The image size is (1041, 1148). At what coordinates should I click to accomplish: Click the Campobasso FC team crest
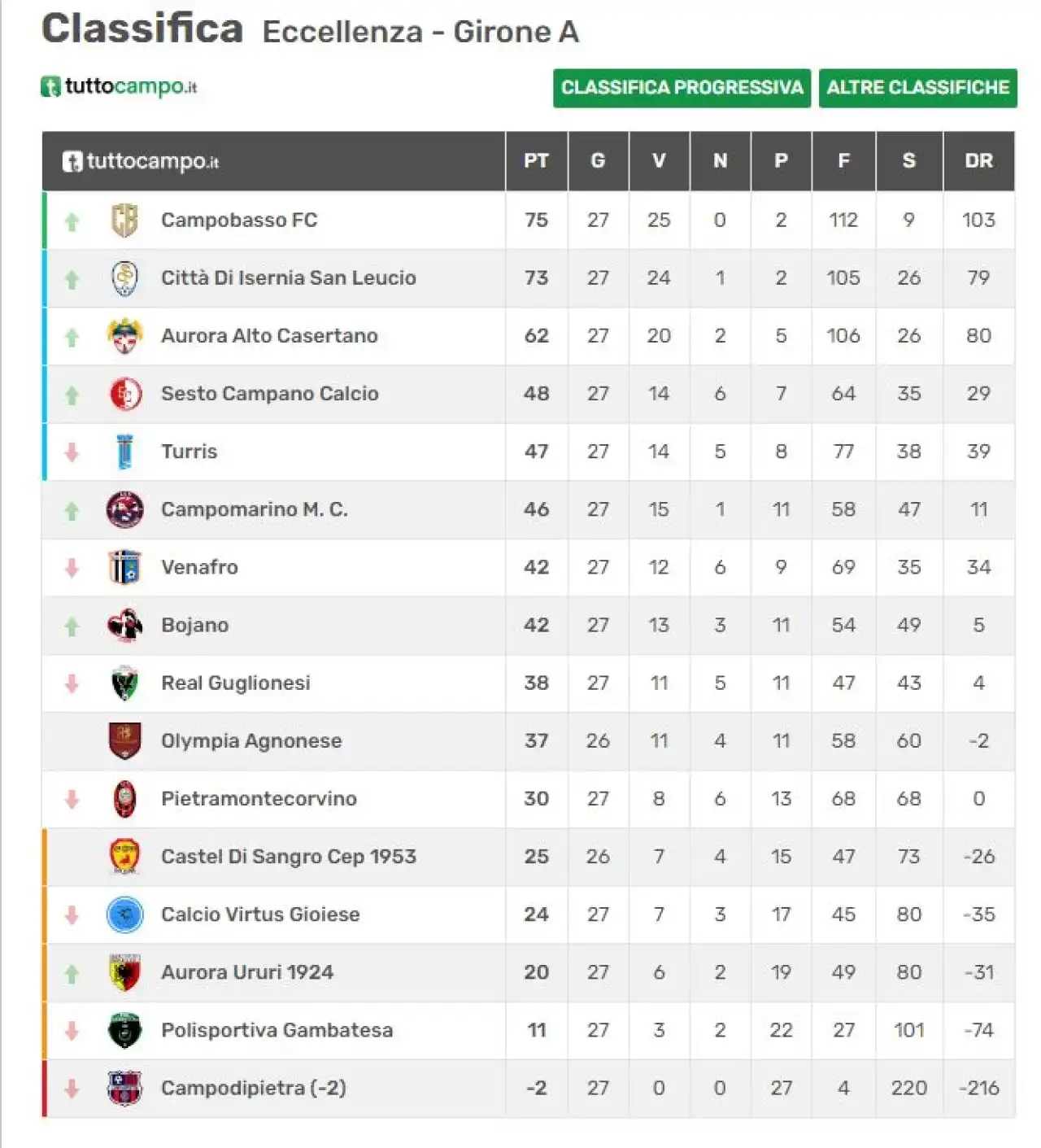pos(124,220)
